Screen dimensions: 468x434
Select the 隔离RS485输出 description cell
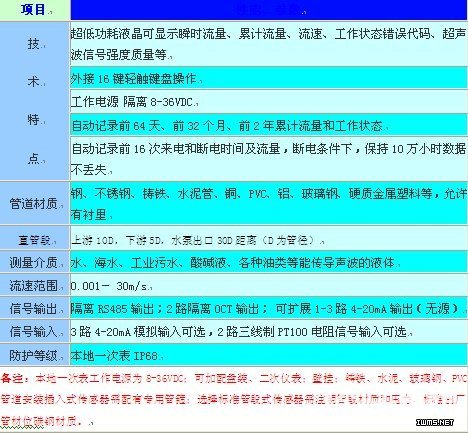269,308
